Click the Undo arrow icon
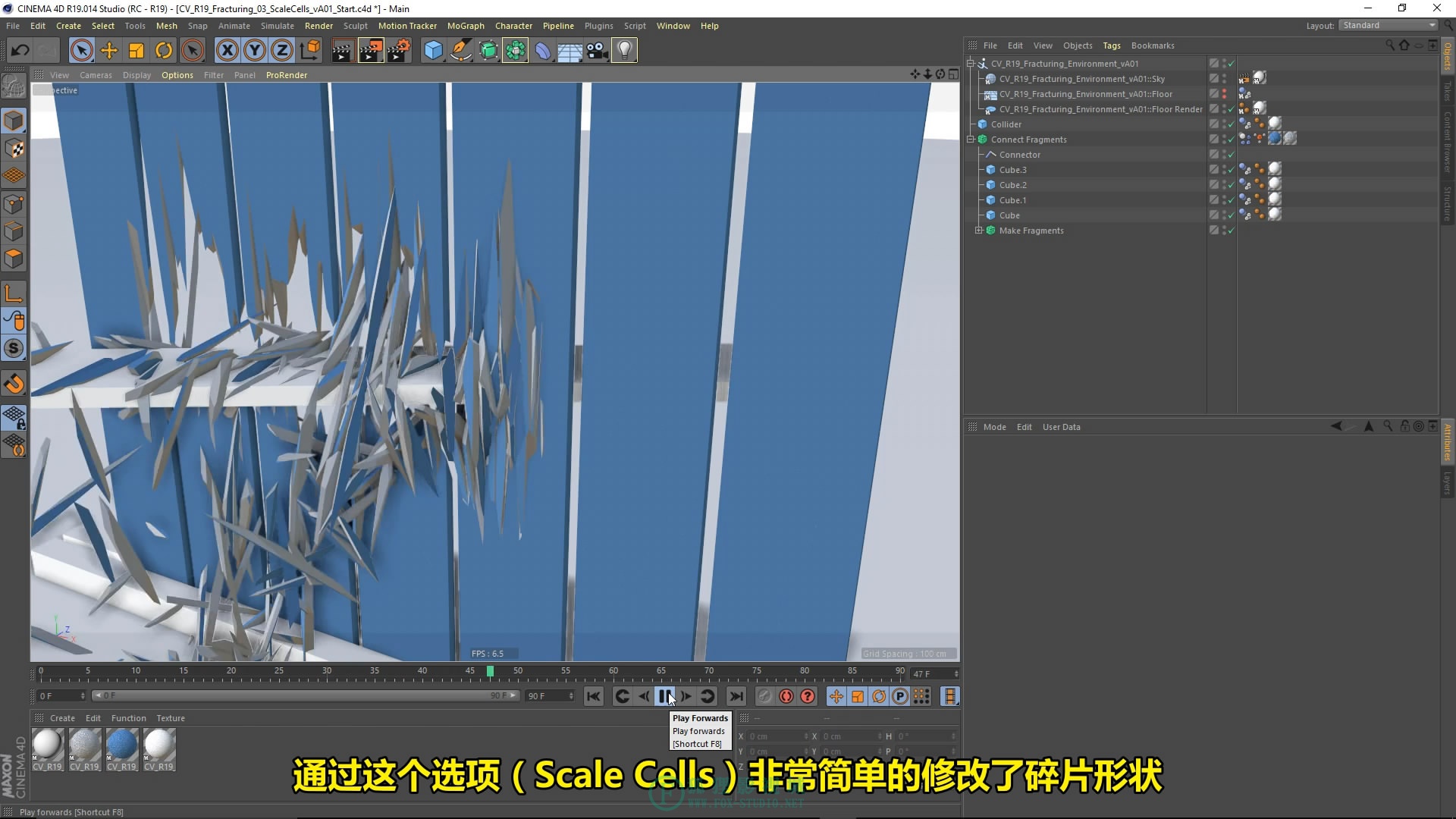The width and height of the screenshot is (1456, 819). [20, 51]
